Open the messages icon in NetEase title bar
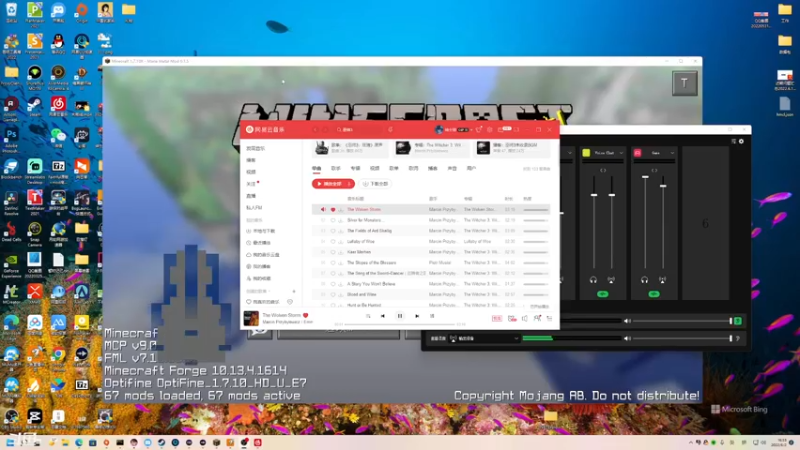 pos(501,130)
